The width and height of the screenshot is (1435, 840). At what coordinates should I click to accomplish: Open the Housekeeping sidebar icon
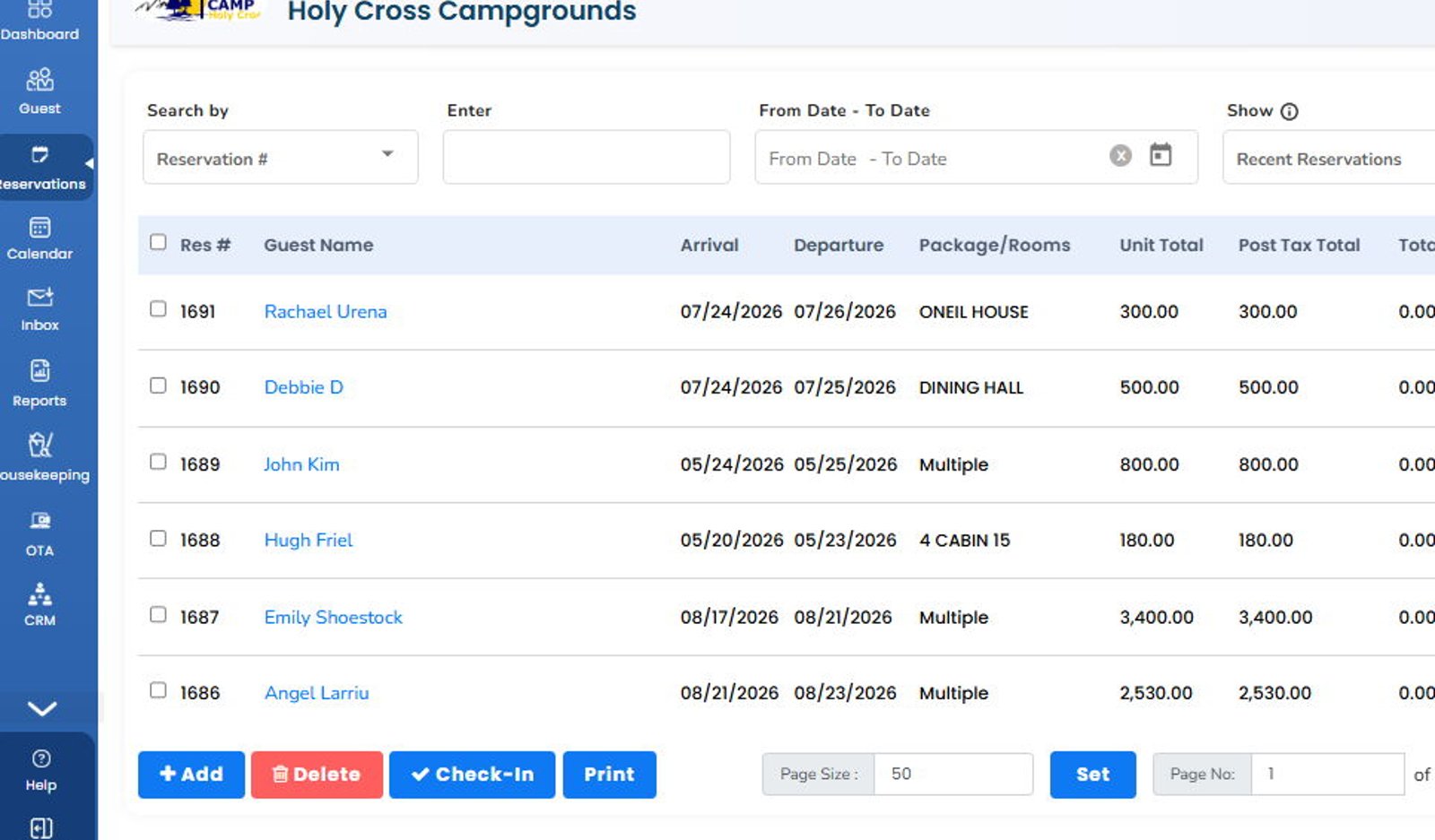[39, 445]
